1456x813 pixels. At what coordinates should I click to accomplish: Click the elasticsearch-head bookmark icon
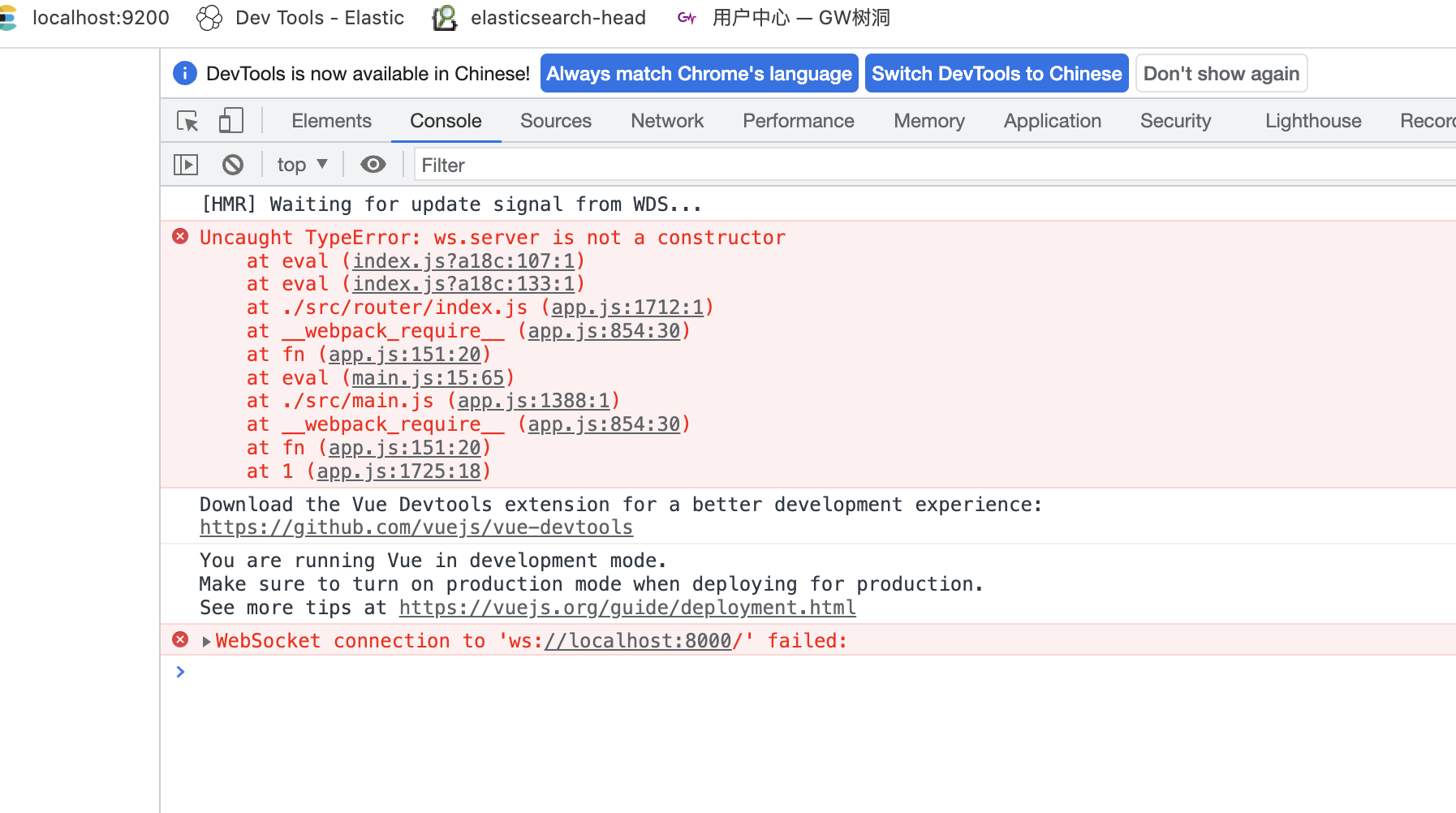(445, 17)
